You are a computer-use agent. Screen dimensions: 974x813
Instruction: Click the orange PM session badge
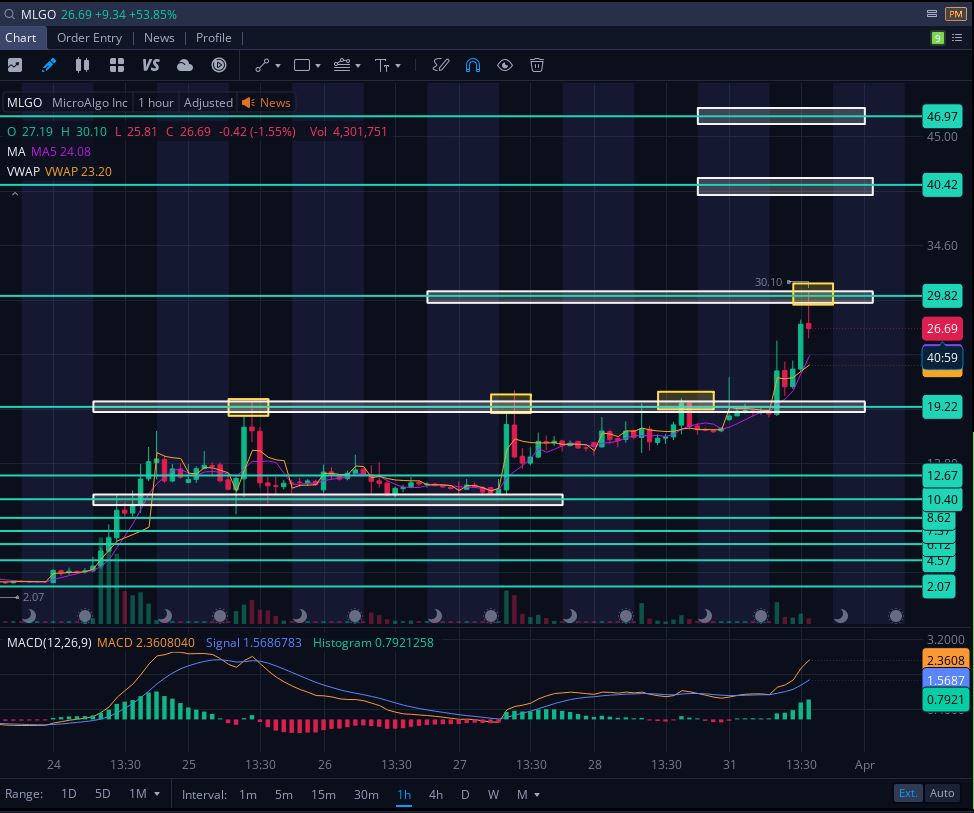click(x=955, y=14)
